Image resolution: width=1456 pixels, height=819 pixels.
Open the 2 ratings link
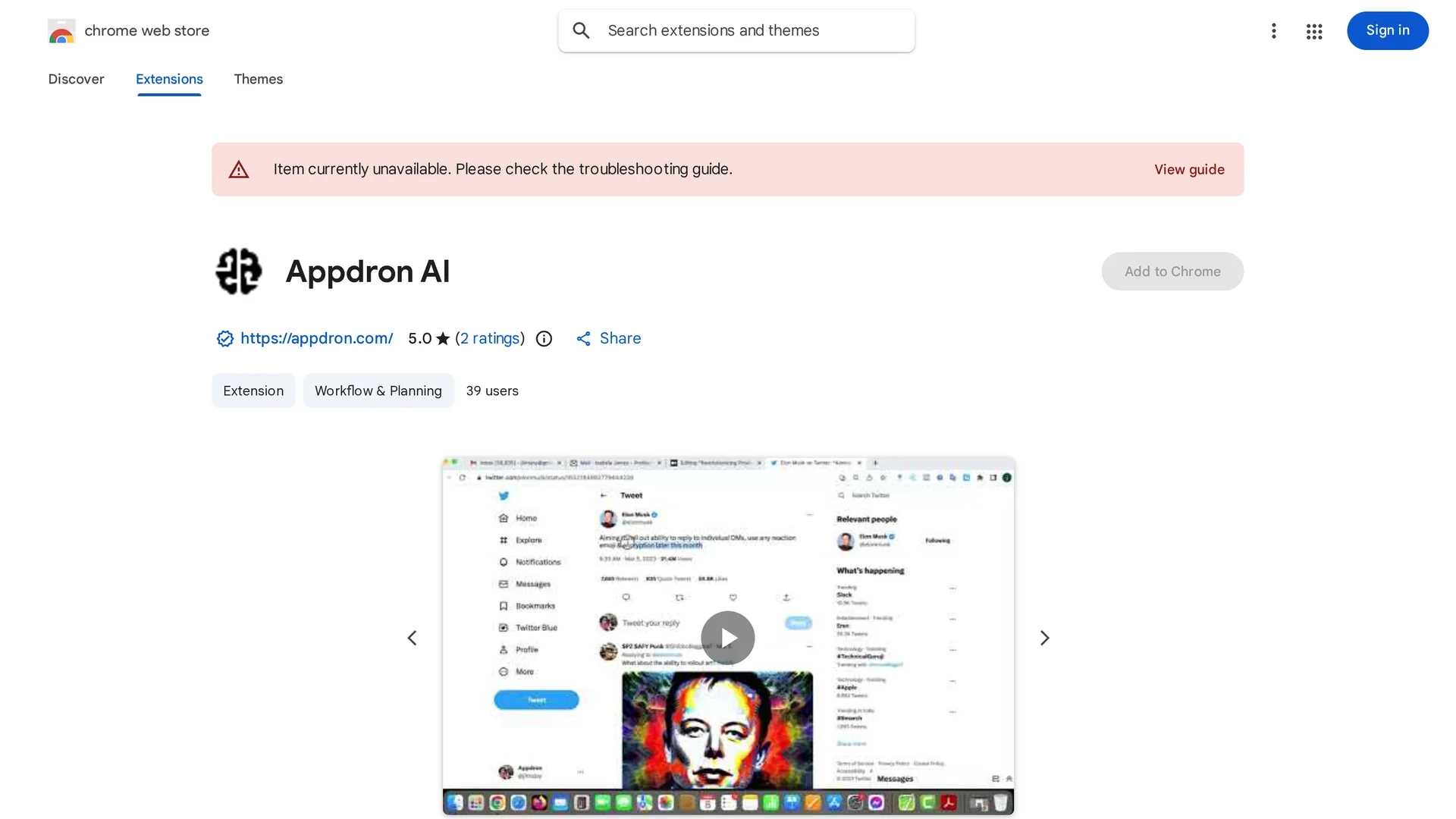tap(491, 338)
